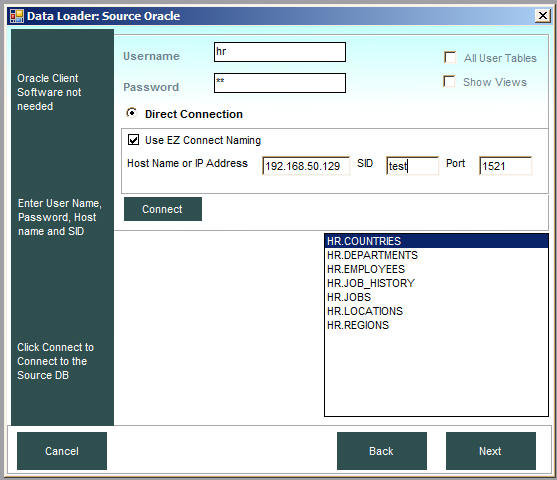Click the Port input field

(x=505, y=166)
